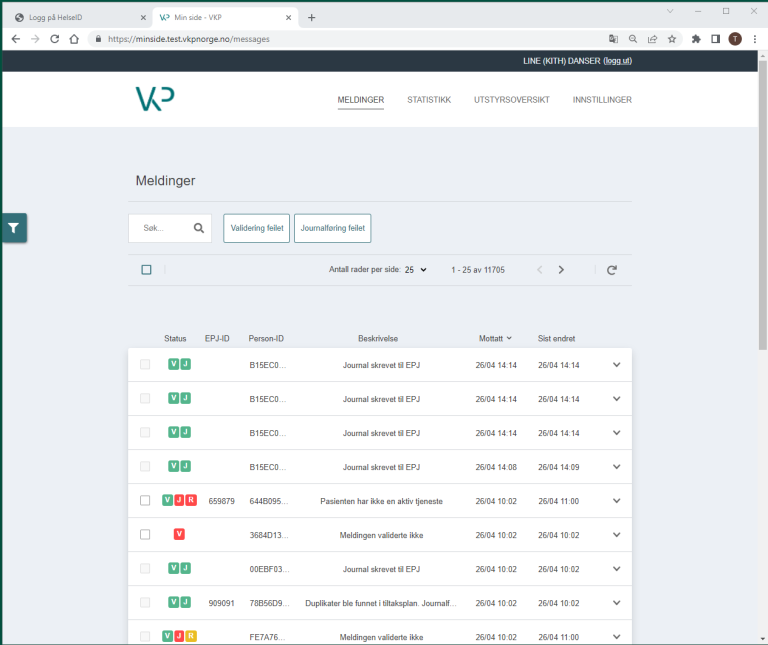Viewport: 768px width, 645px height.
Task: Bookmark this page with star icon
Action: tap(672, 39)
